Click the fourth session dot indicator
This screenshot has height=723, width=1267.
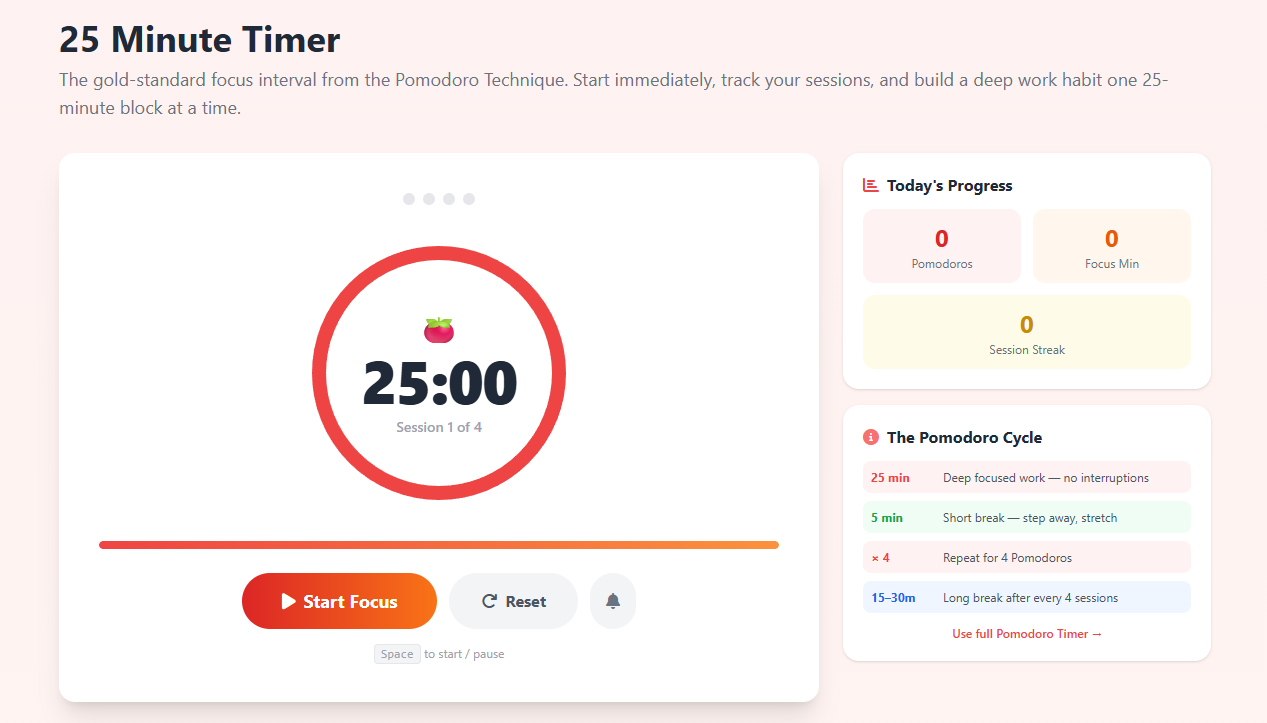[x=469, y=199]
